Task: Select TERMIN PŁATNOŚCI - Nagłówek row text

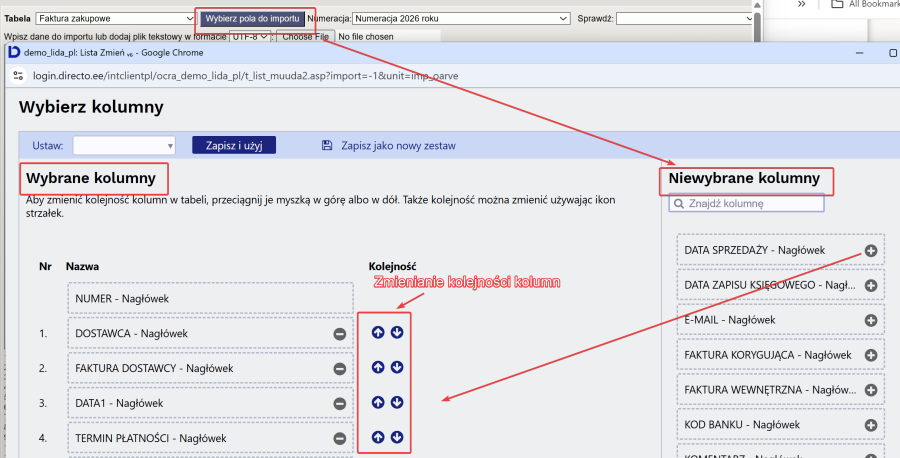Action: [151, 438]
